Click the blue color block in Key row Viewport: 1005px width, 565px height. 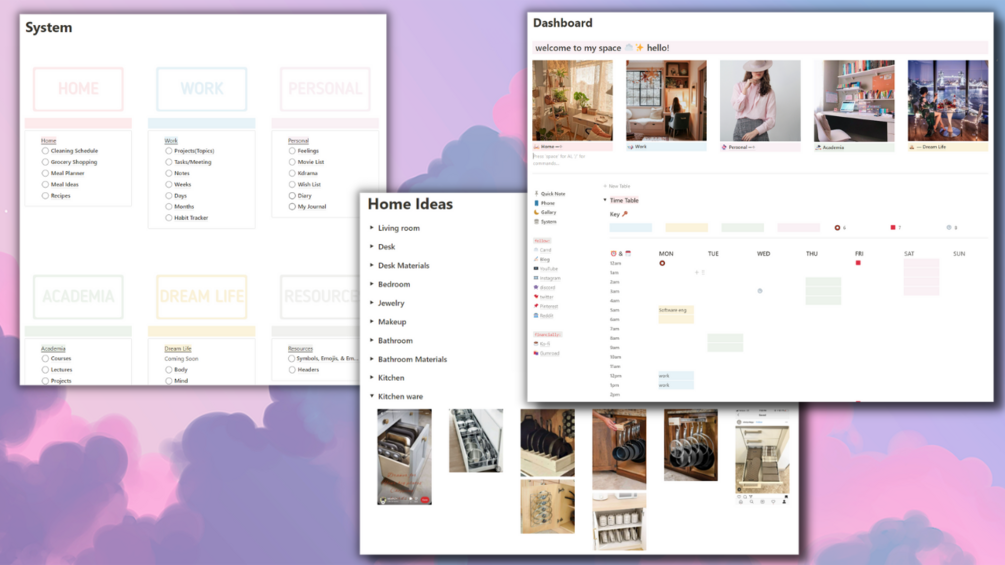point(631,227)
